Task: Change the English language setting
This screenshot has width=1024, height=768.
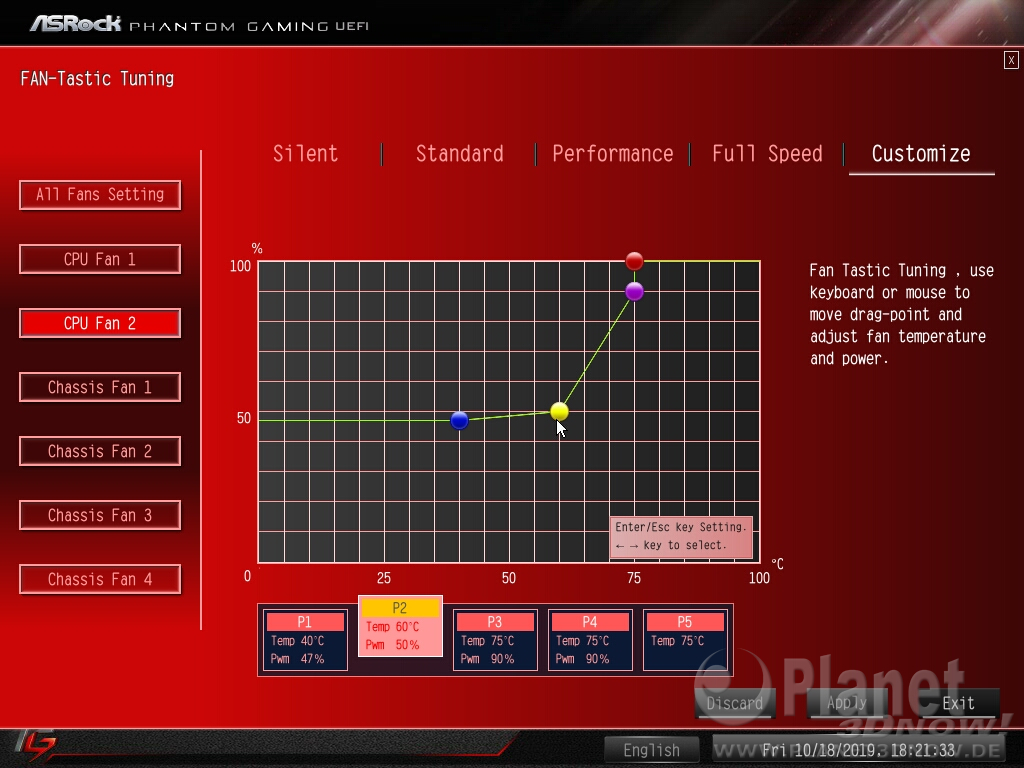Action: coord(651,750)
